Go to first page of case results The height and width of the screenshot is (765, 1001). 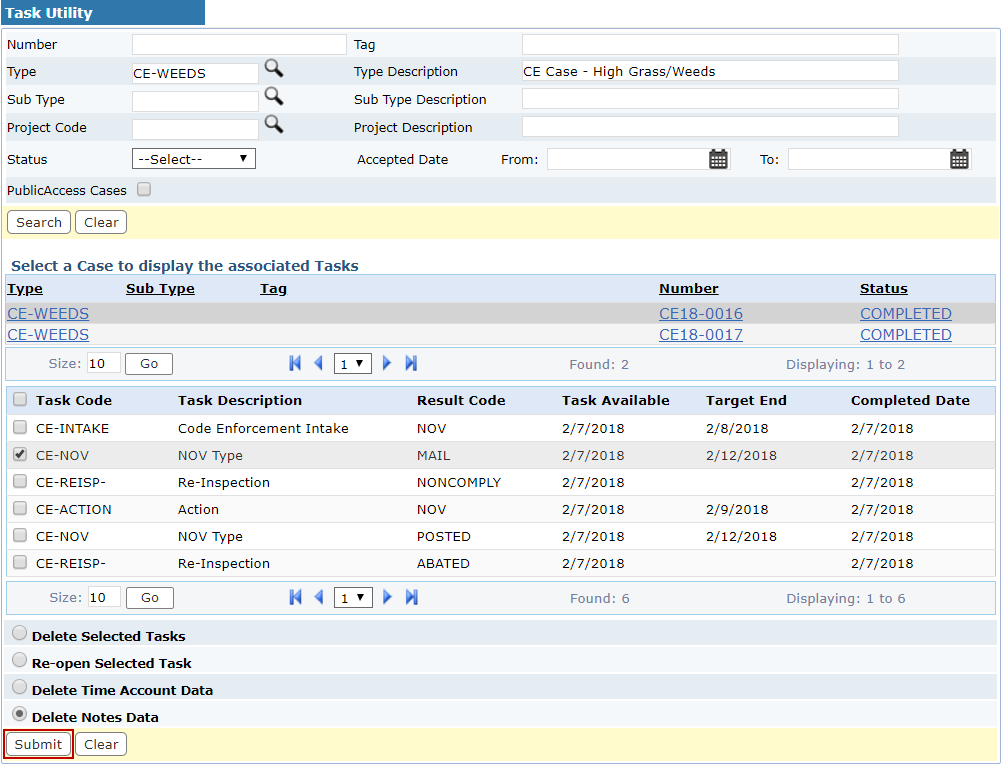[x=295, y=363]
